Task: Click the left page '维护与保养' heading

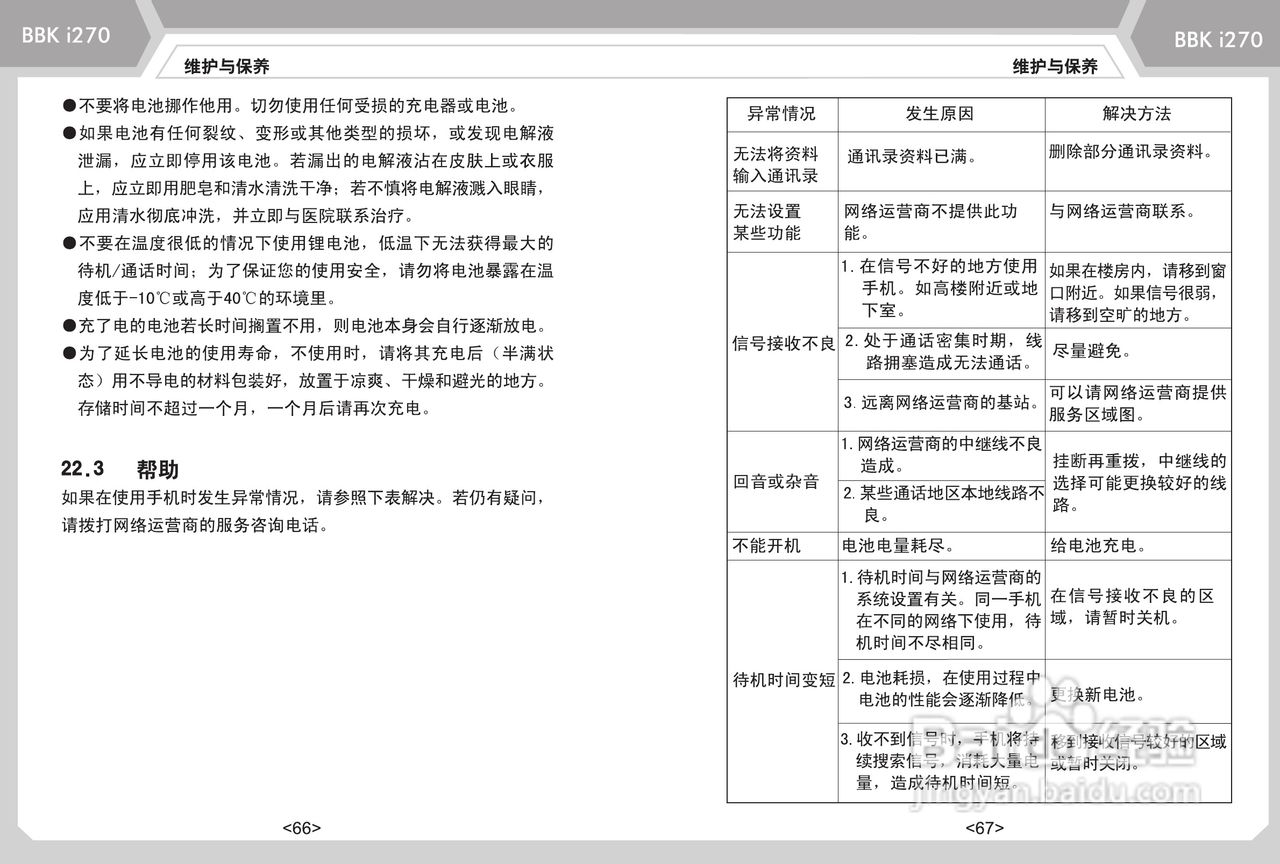Action: tap(227, 67)
